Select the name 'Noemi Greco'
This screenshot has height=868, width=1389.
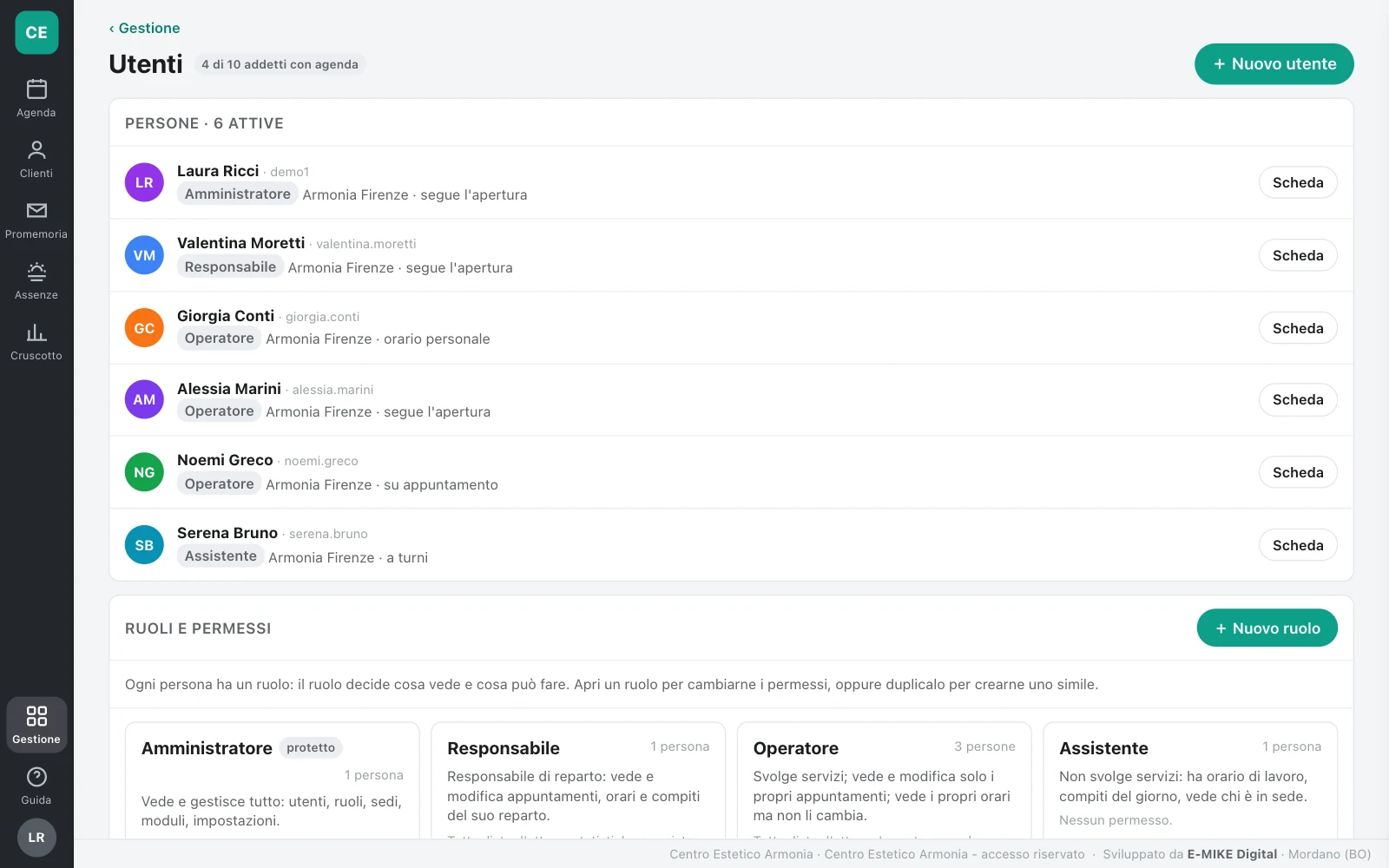pos(225,460)
